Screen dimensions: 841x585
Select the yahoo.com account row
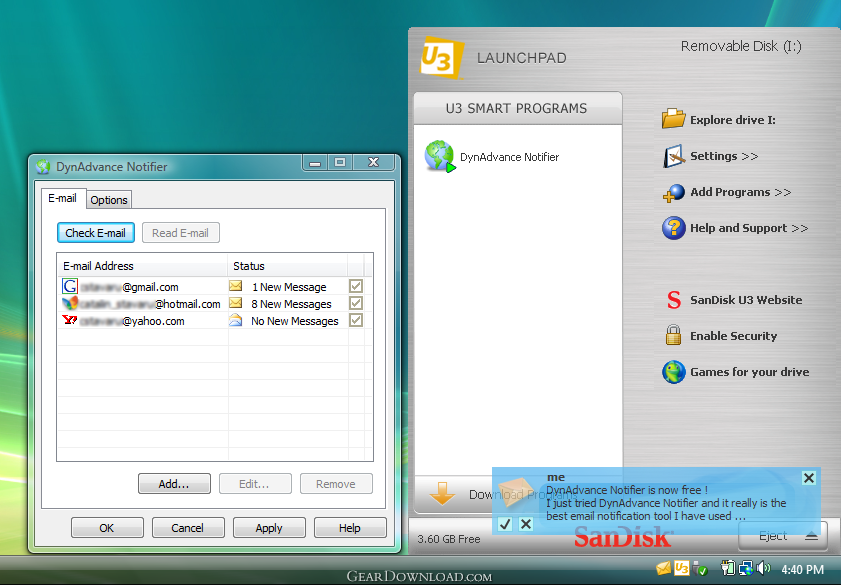[x=215, y=321]
